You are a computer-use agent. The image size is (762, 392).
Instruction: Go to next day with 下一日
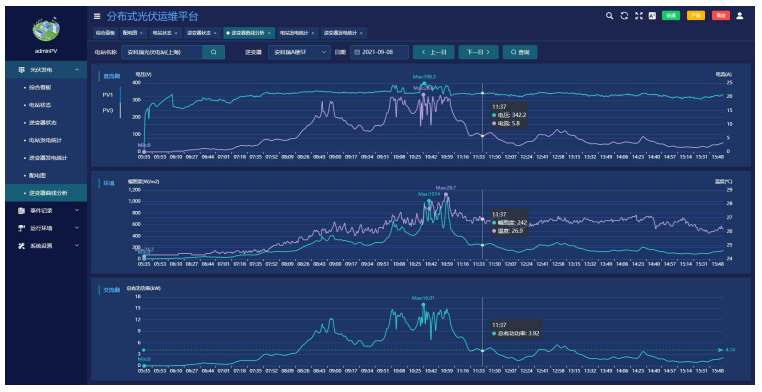click(x=479, y=52)
